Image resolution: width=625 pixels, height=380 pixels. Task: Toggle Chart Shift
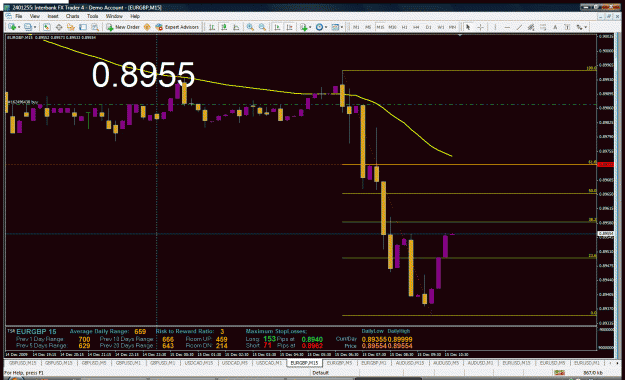click(289, 27)
